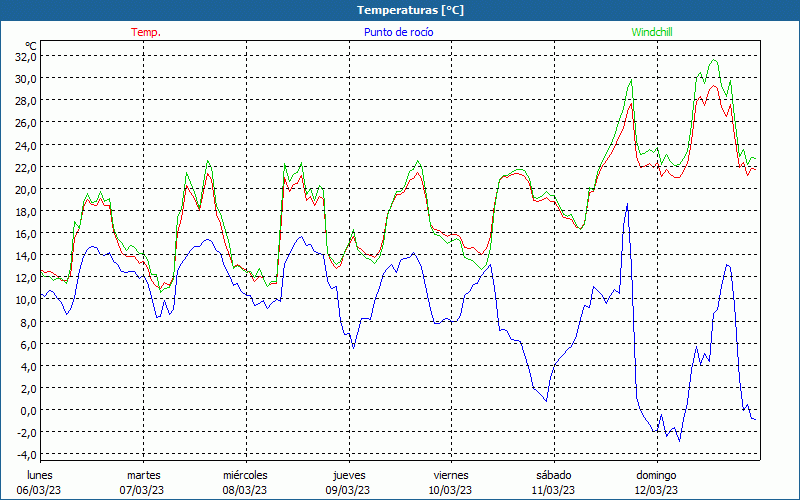
Task: Click the 8,0 y-axis label
Action: (x=29, y=322)
